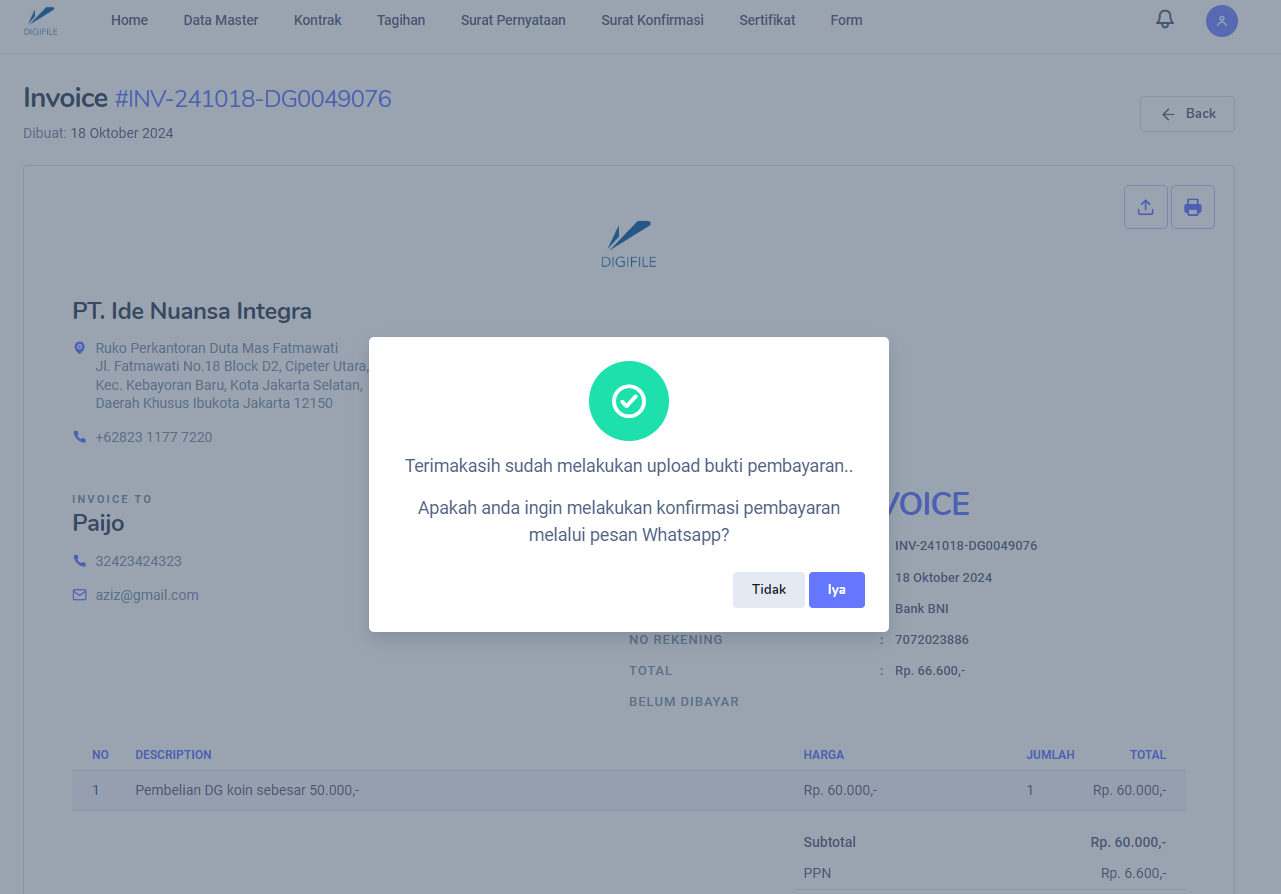
Task: Click the DIGIFILE logo in navbar
Action: 40,21
